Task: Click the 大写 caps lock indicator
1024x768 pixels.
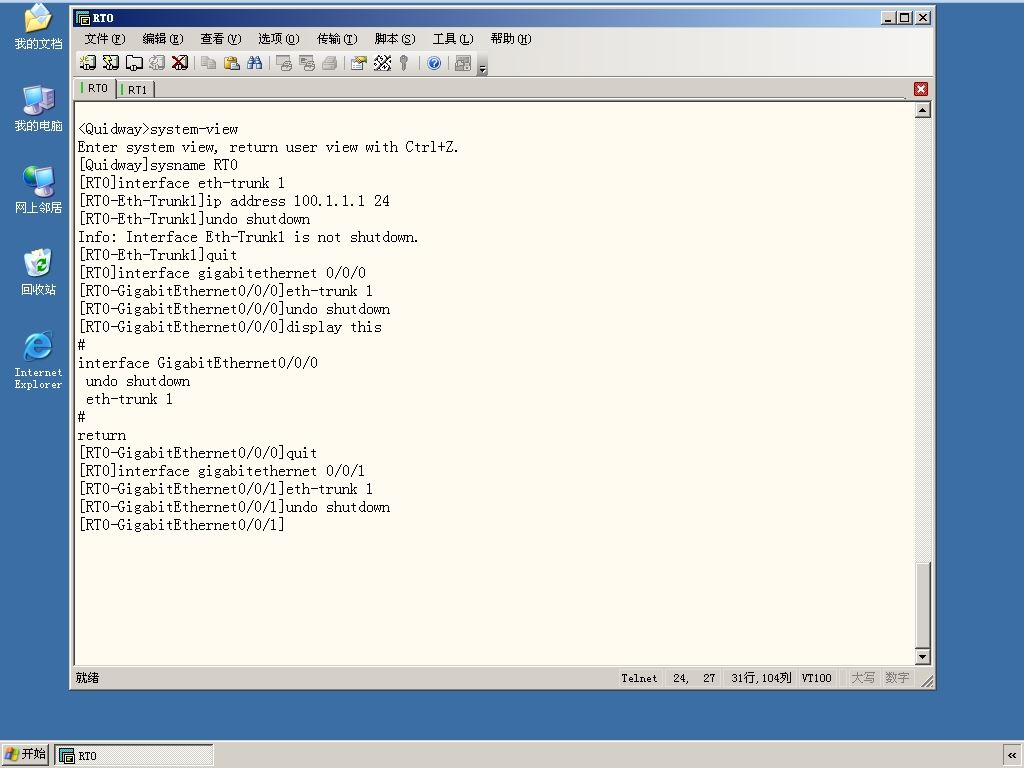Action: click(862, 678)
